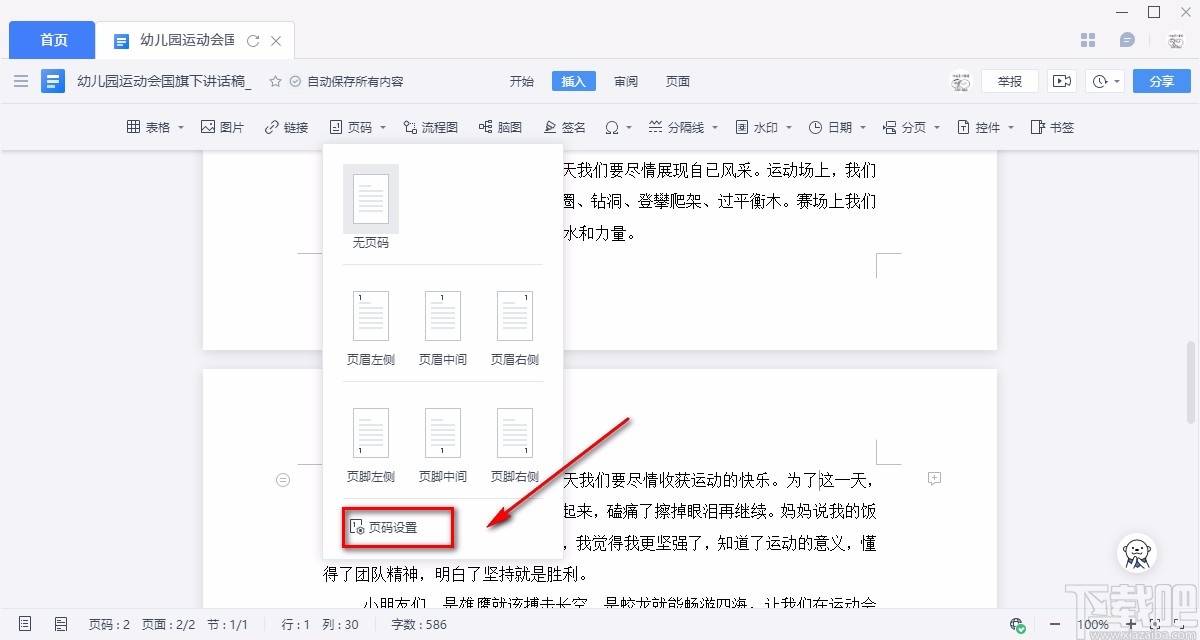Image resolution: width=1200 pixels, height=640 pixels.
Task: Insert a picture using the 图片 icon
Action: pyautogui.click(x=222, y=127)
